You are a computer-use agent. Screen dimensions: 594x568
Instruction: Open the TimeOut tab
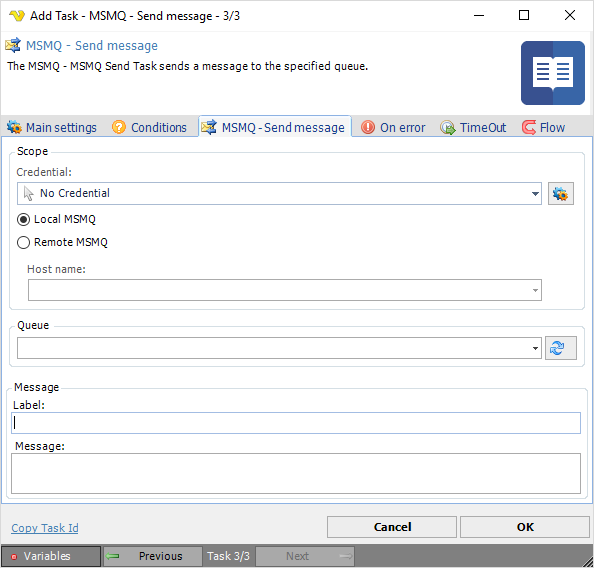pyautogui.click(x=473, y=127)
